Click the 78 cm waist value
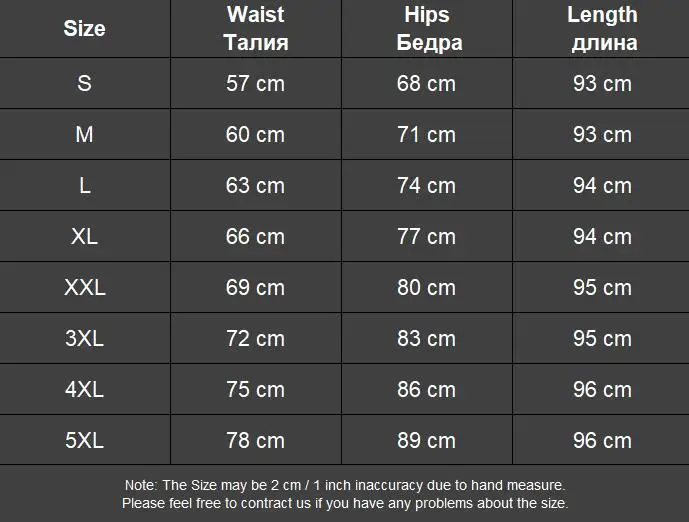The image size is (689, 522). pos(256,440)
